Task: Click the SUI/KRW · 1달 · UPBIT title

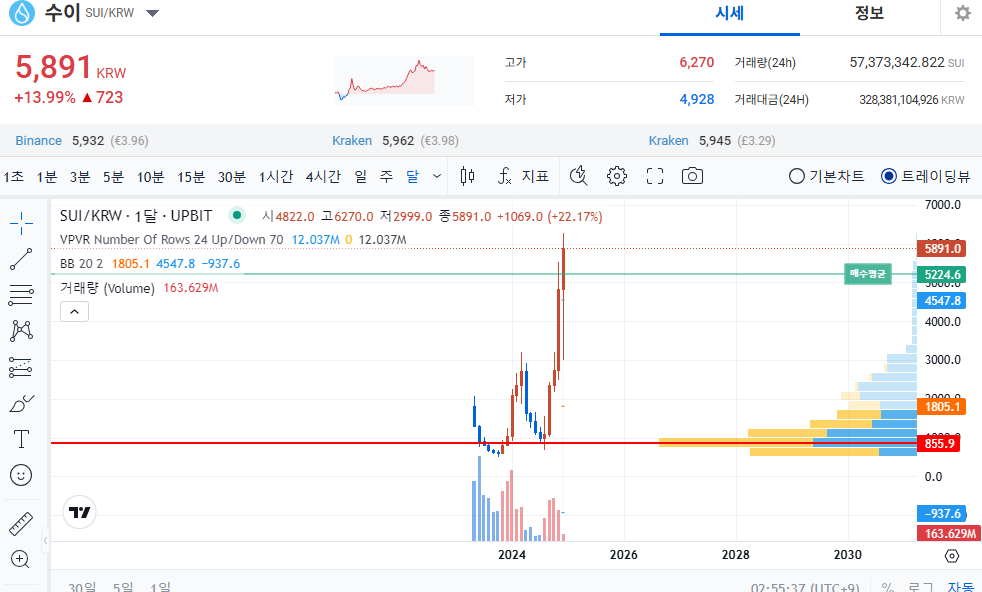Action: 136,216
